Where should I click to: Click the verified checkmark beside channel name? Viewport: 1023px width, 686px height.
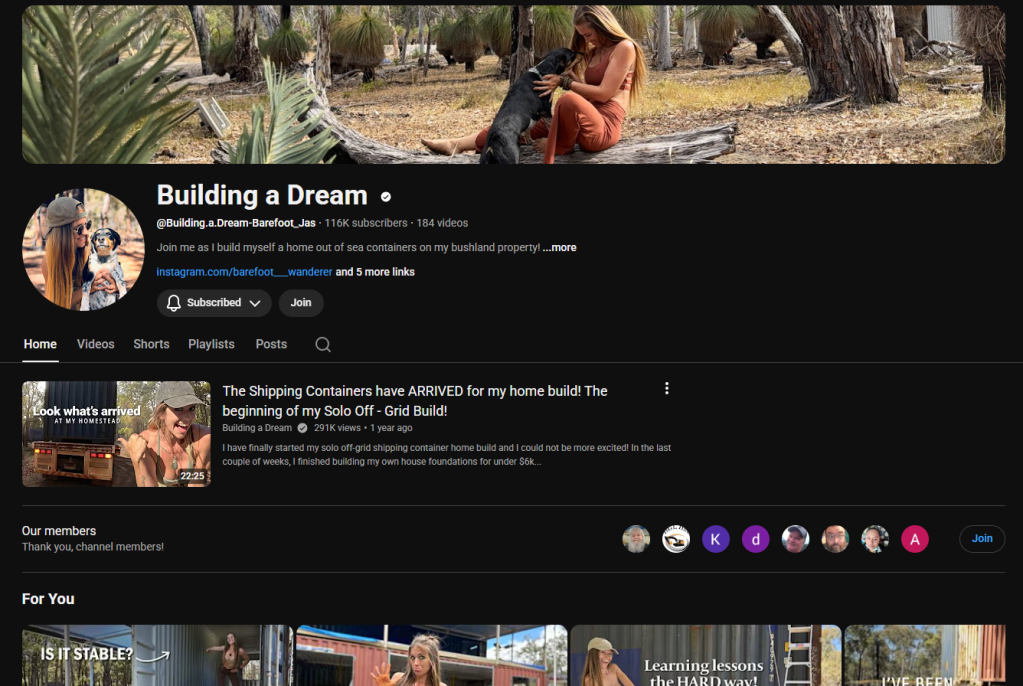[x=386, y=196]
